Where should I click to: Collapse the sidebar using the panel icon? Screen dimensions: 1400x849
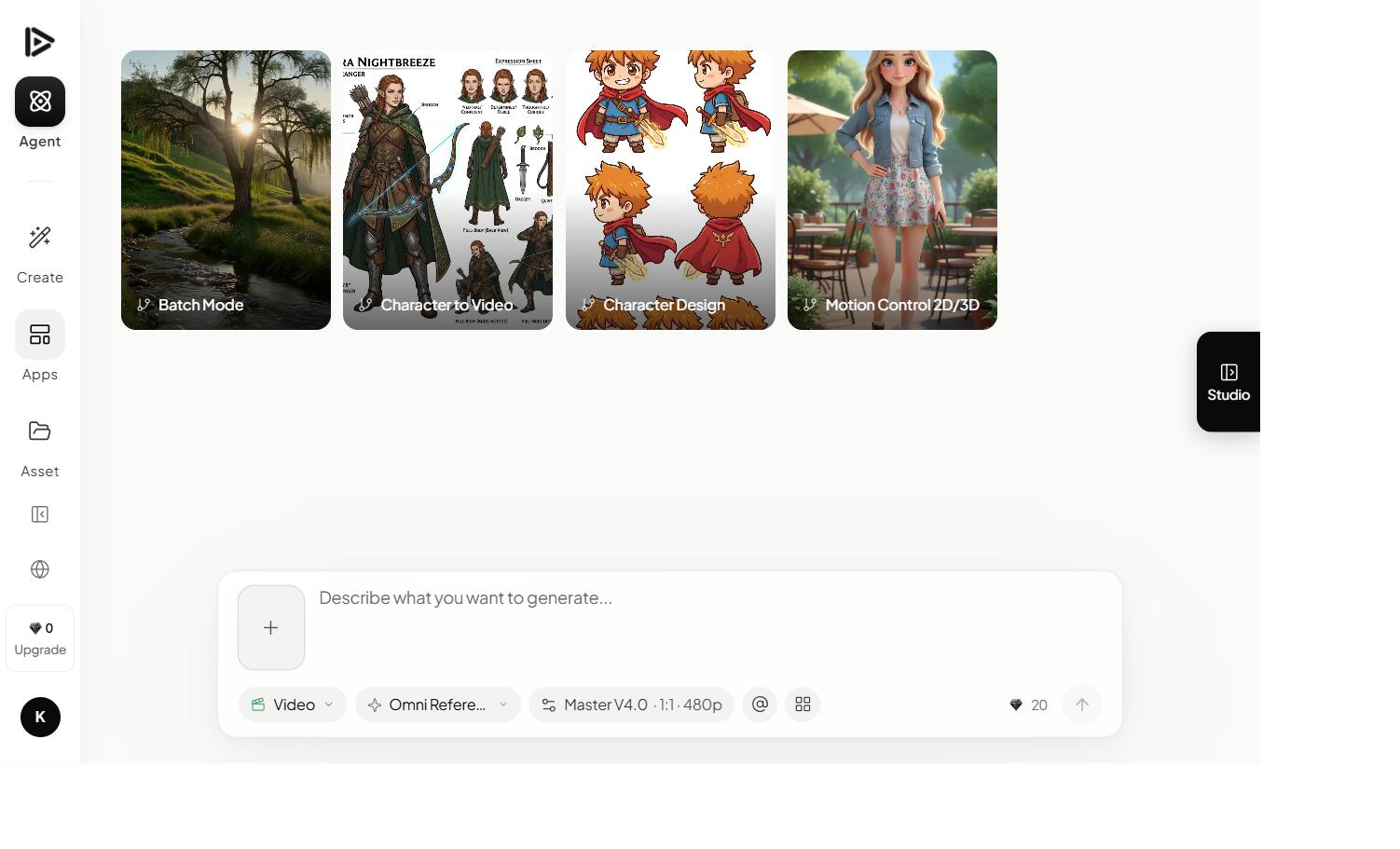click(x=39, y=514)
